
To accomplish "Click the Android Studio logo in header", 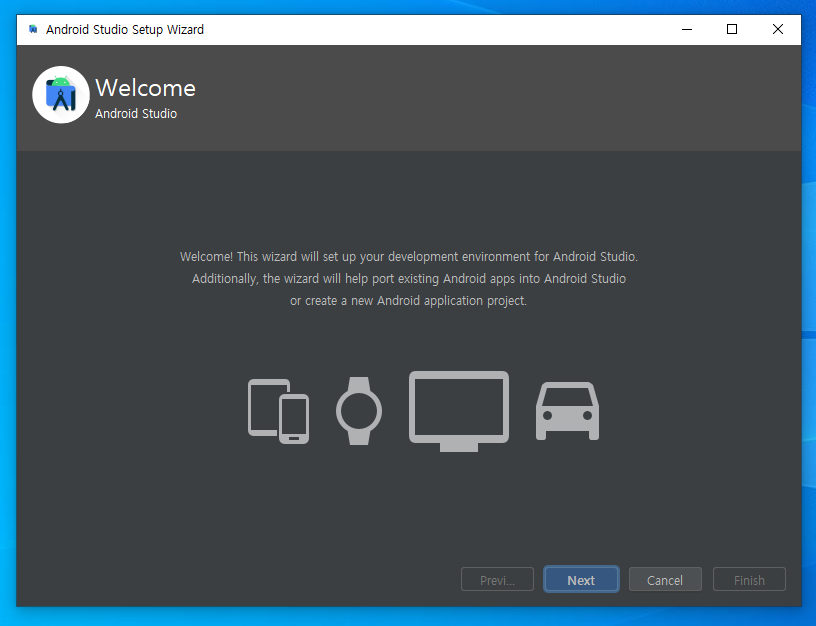I will click(x=61, y=95).
